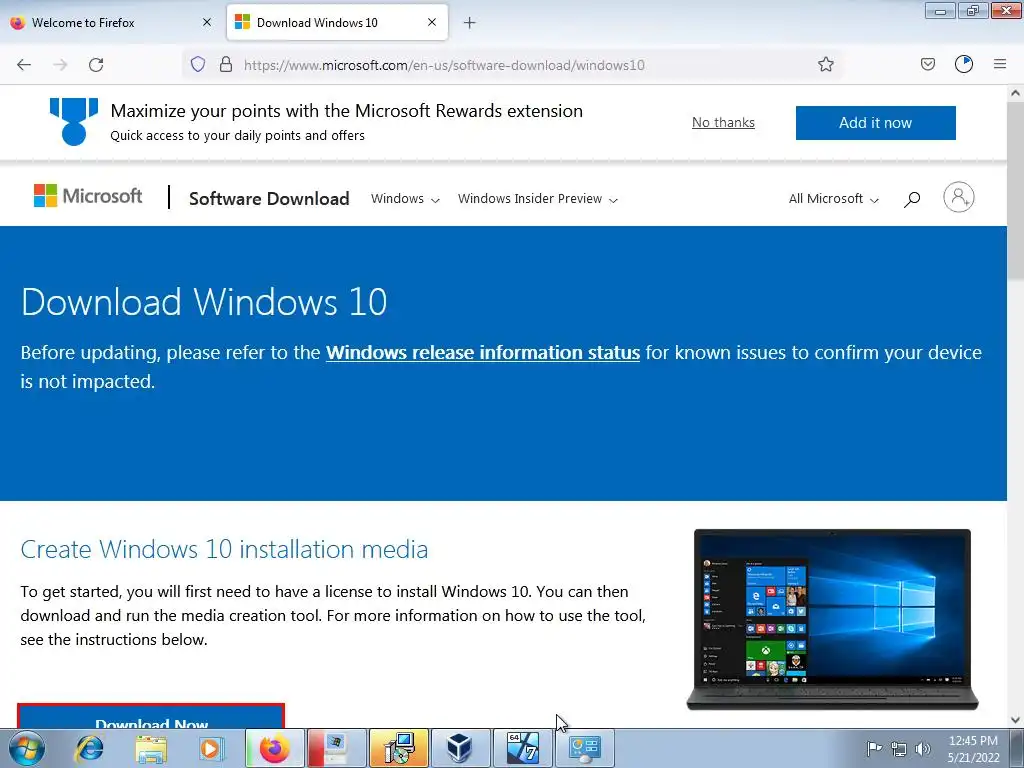
Task: Click the Create Windows 10 installation media heading
Action: (x=224, y=549)
